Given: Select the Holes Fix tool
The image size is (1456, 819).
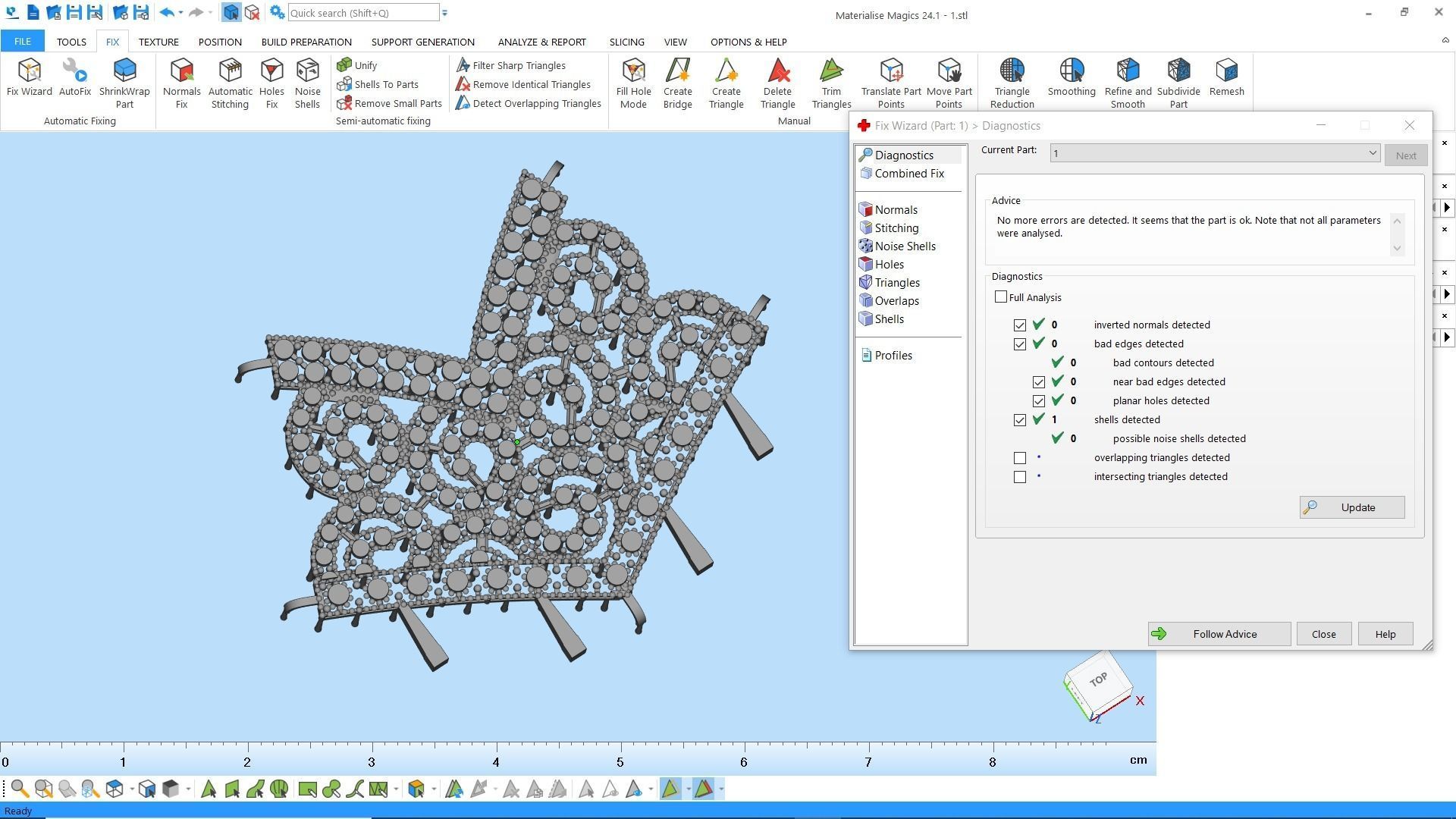Looking at the screenshot, I should click(271, 82).
